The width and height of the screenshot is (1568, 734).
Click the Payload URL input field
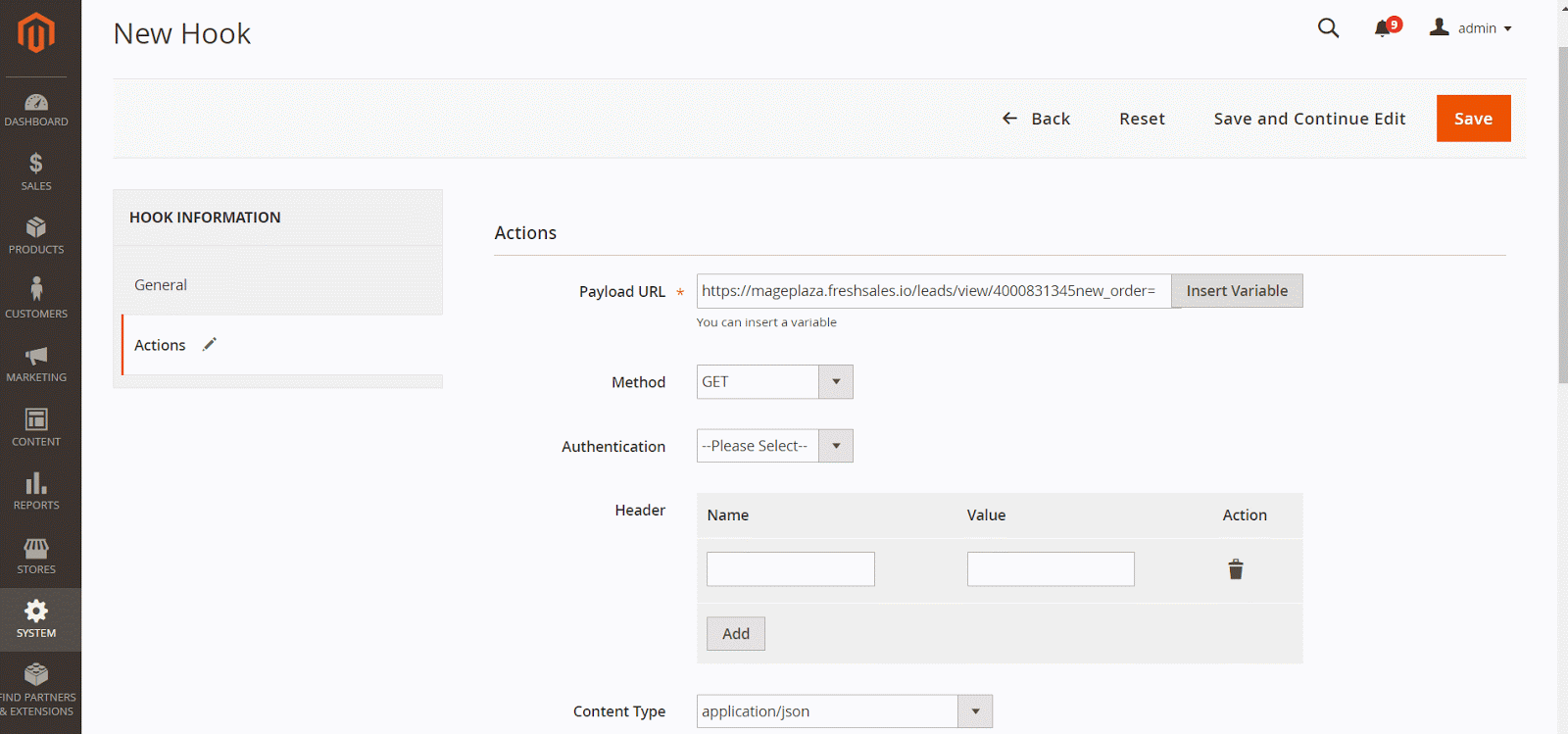click(933, 291)
